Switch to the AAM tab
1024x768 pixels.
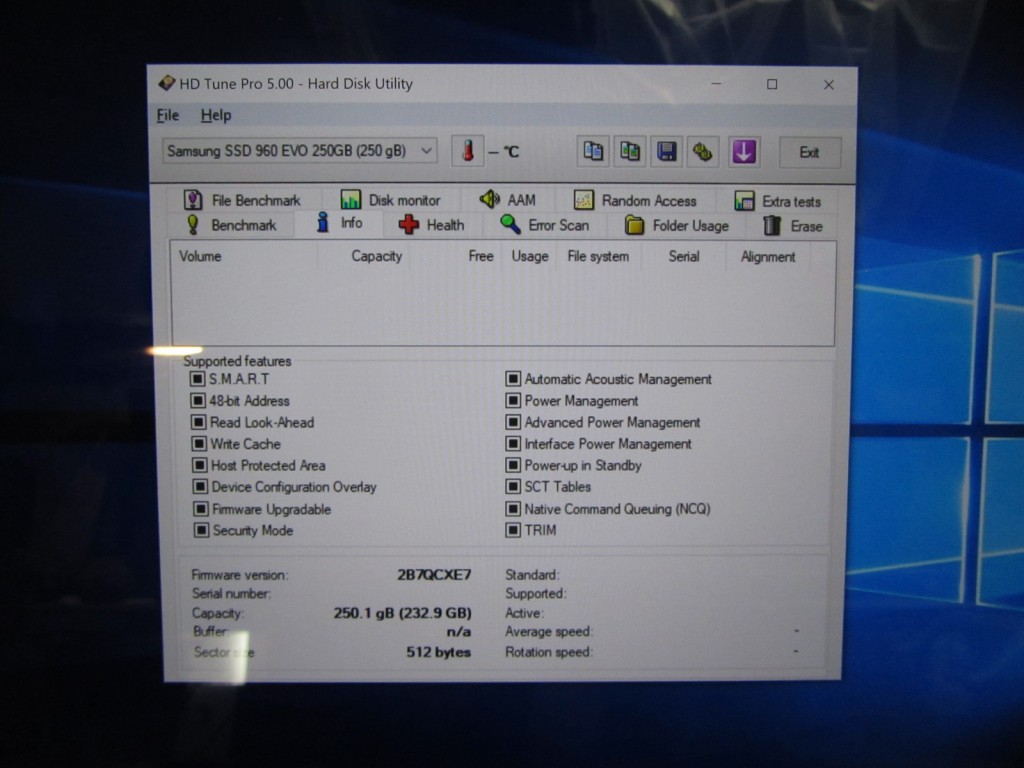point(508,200)
